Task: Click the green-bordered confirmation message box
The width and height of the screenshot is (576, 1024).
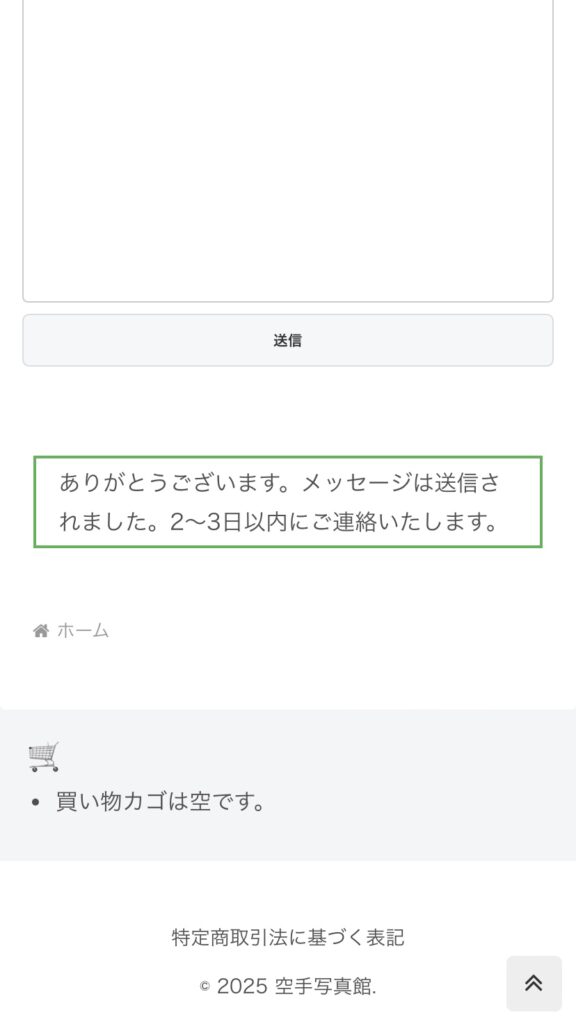Action: [288, 502]
